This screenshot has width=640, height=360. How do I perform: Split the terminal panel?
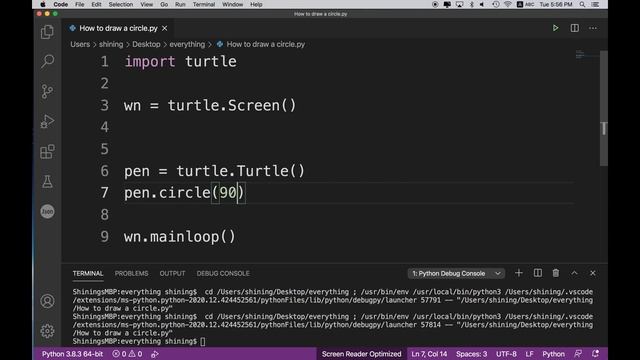[538, 273]
